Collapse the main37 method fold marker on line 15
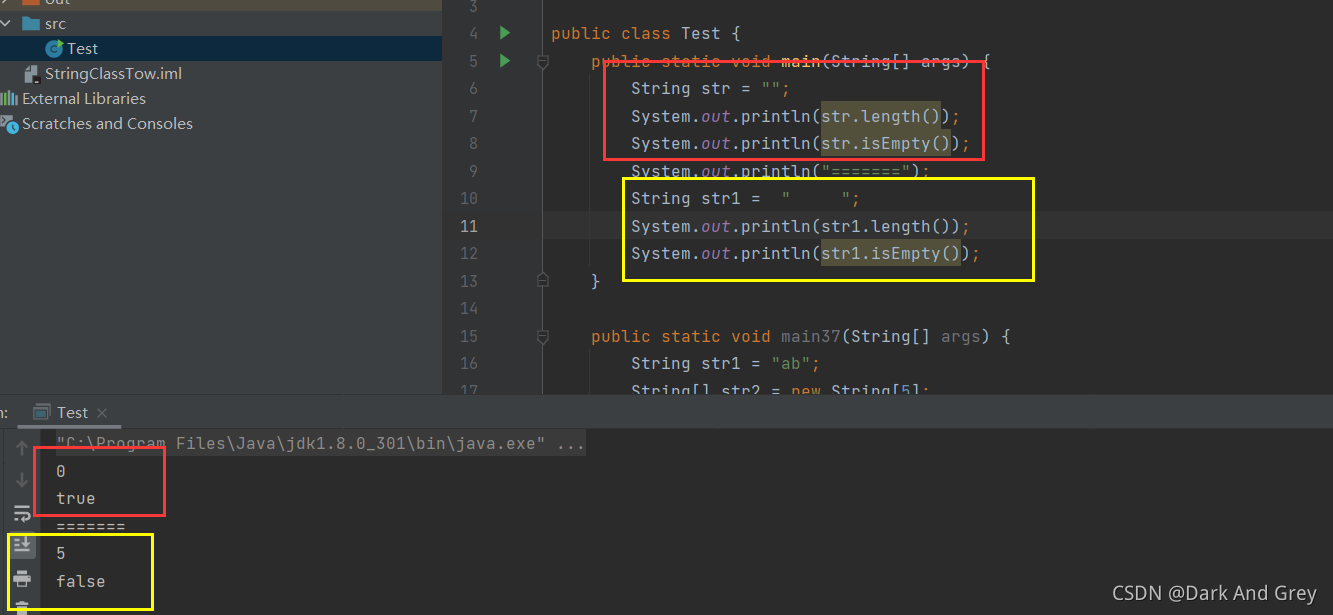This screenshot has height=615, width=1333. [x=542, y=337]
